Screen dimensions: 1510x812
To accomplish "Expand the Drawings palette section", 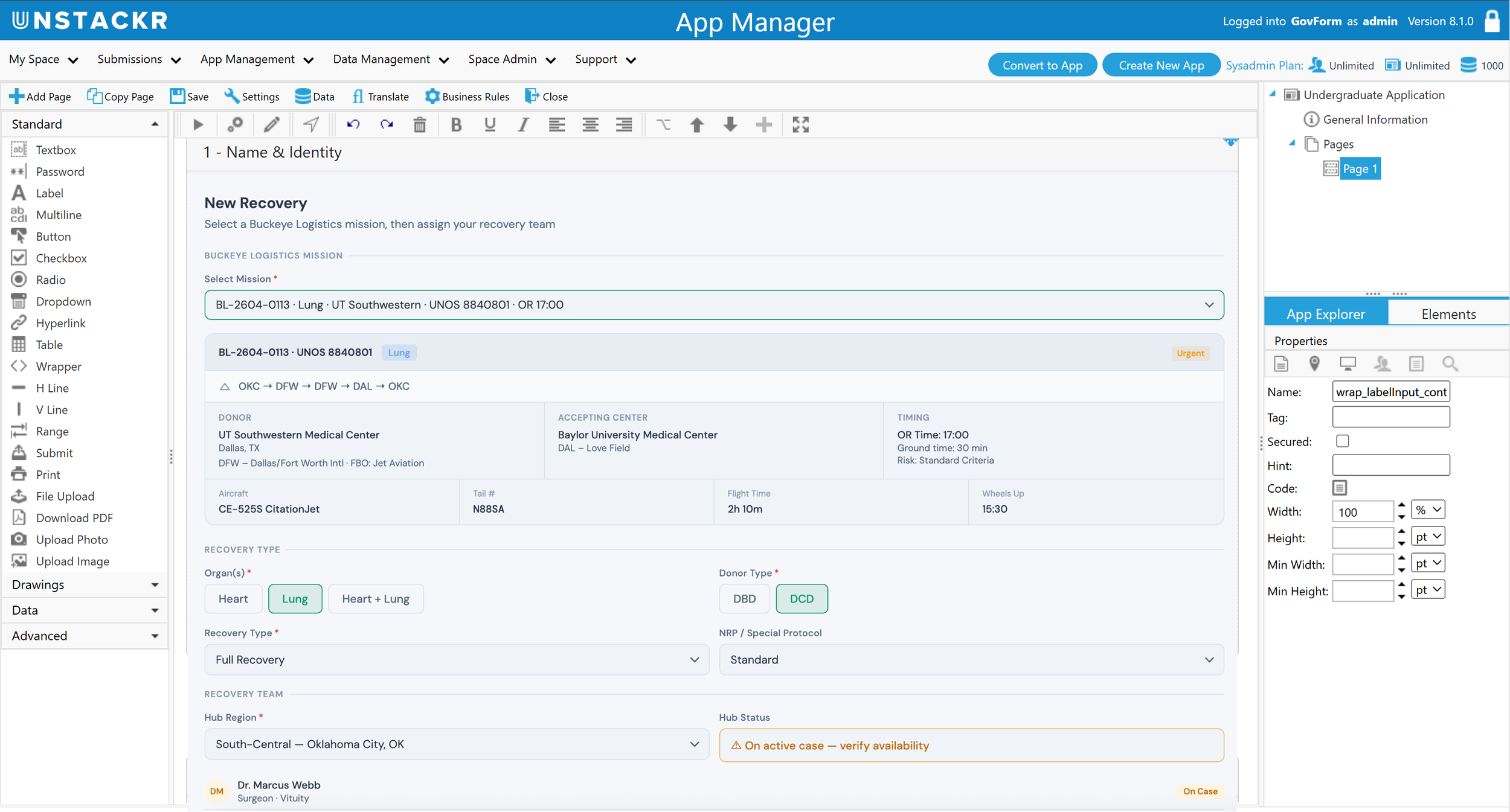I will tap(85, 584).
